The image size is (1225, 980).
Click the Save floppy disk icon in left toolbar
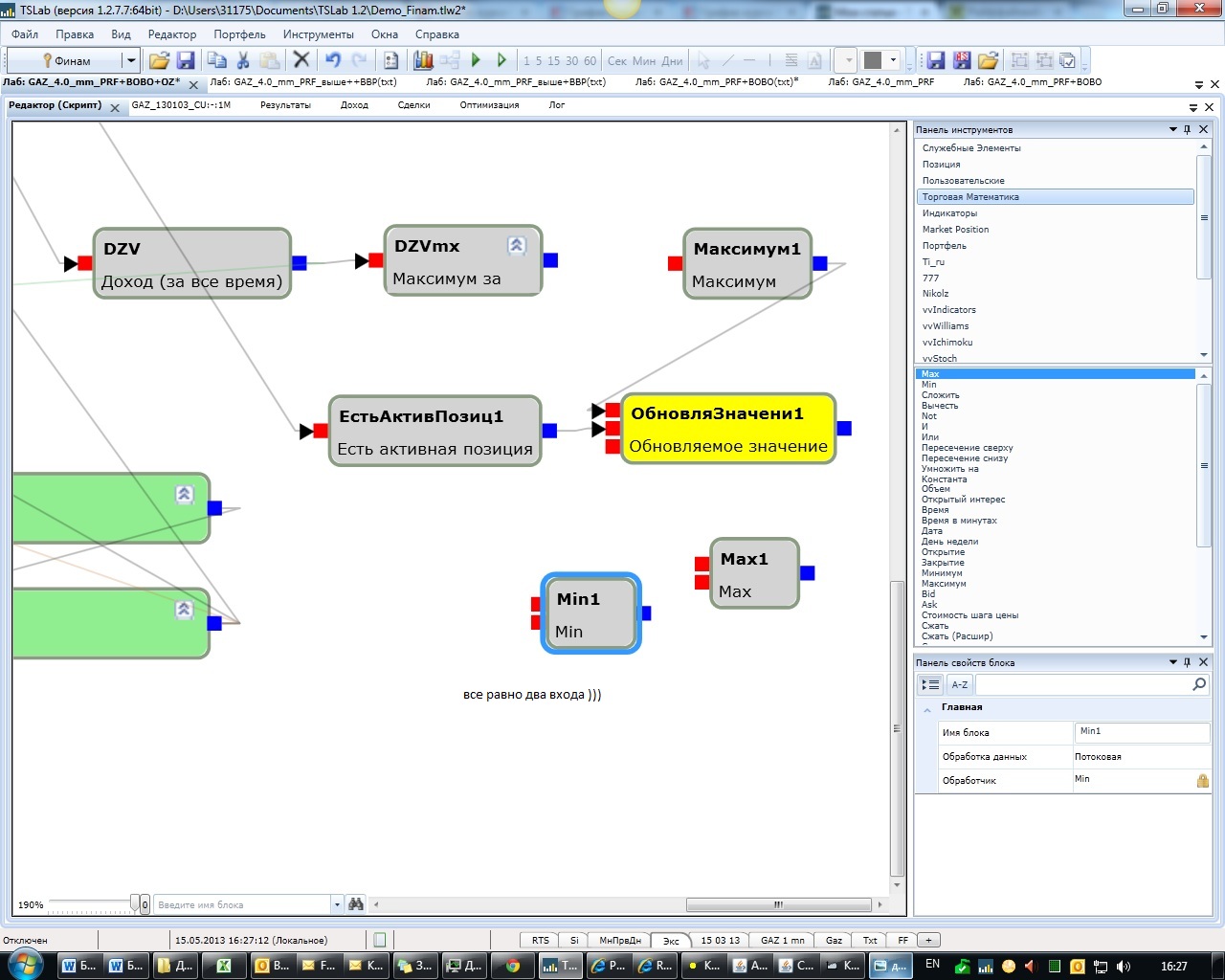coord(186,60)
